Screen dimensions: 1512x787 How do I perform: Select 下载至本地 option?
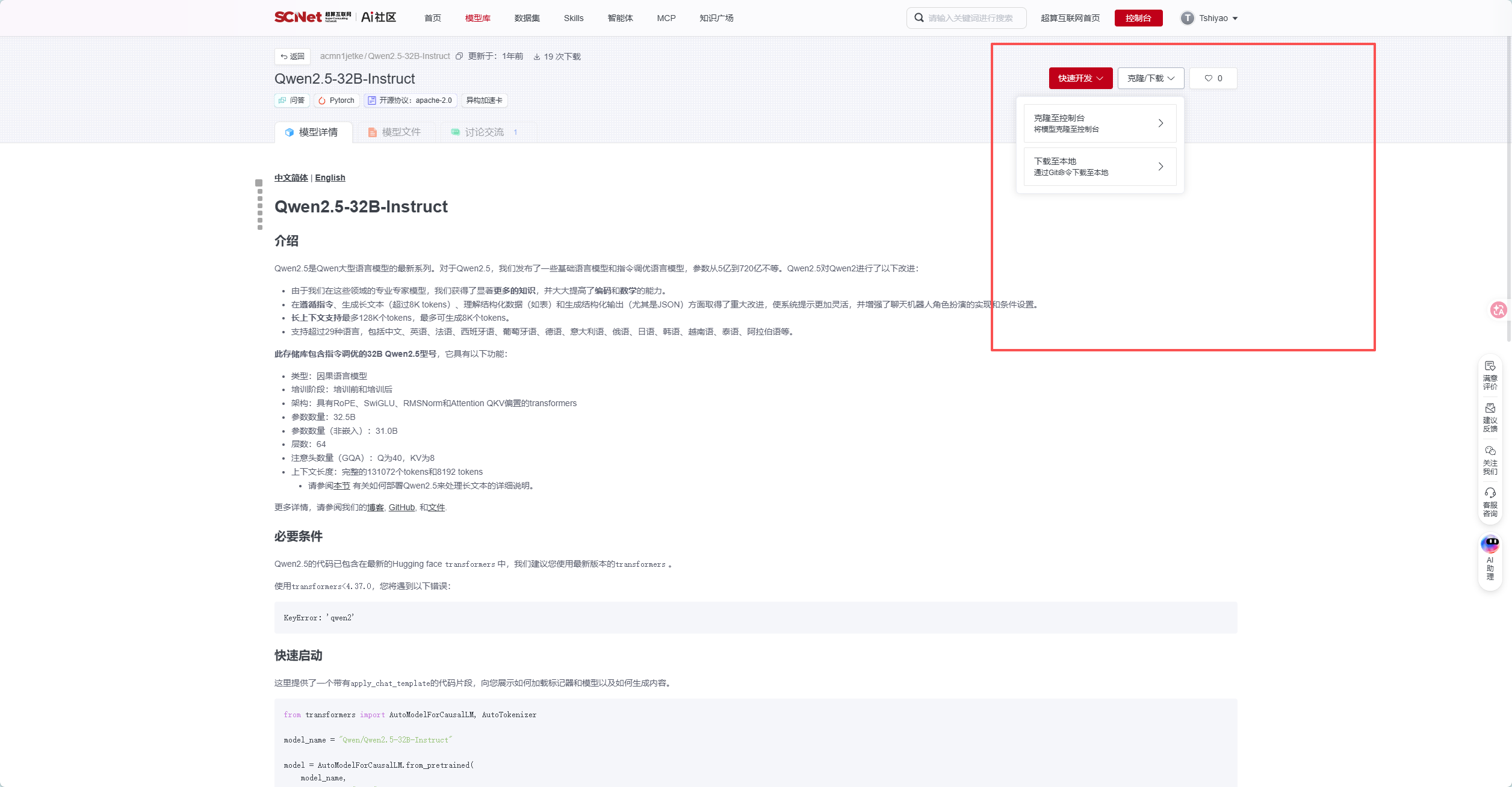coord(1100,167)
